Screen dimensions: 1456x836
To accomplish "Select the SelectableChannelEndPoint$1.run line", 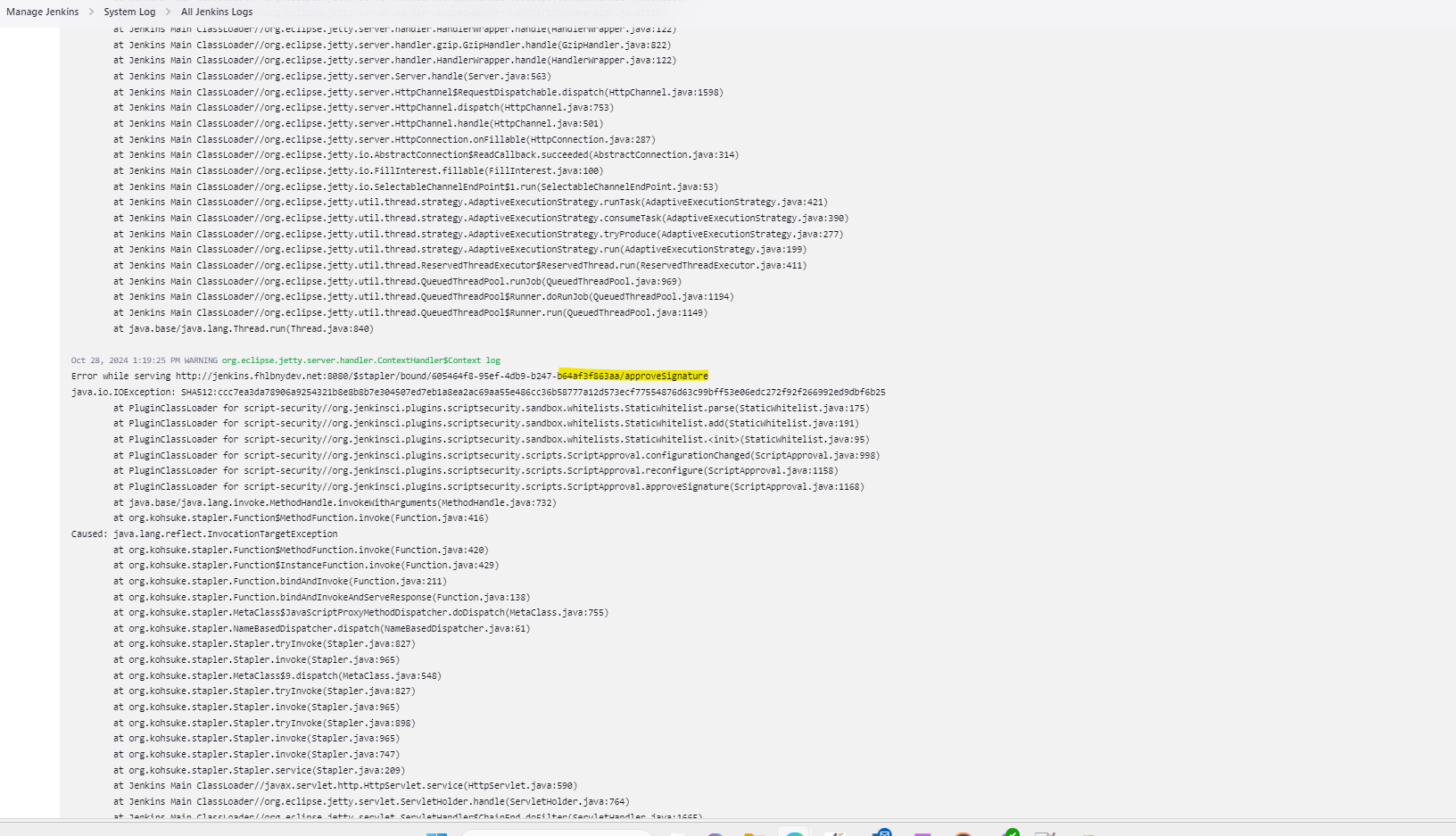I will click(415, 186).
